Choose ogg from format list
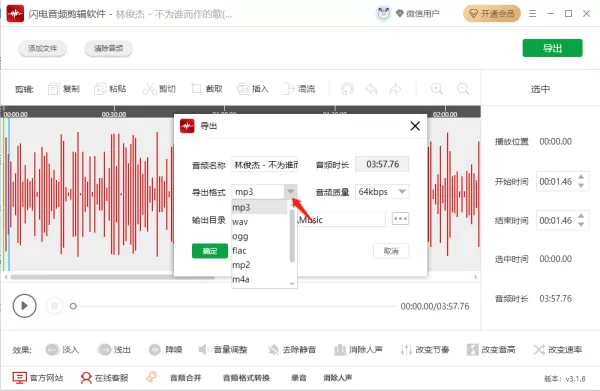 tap(260, 236)
